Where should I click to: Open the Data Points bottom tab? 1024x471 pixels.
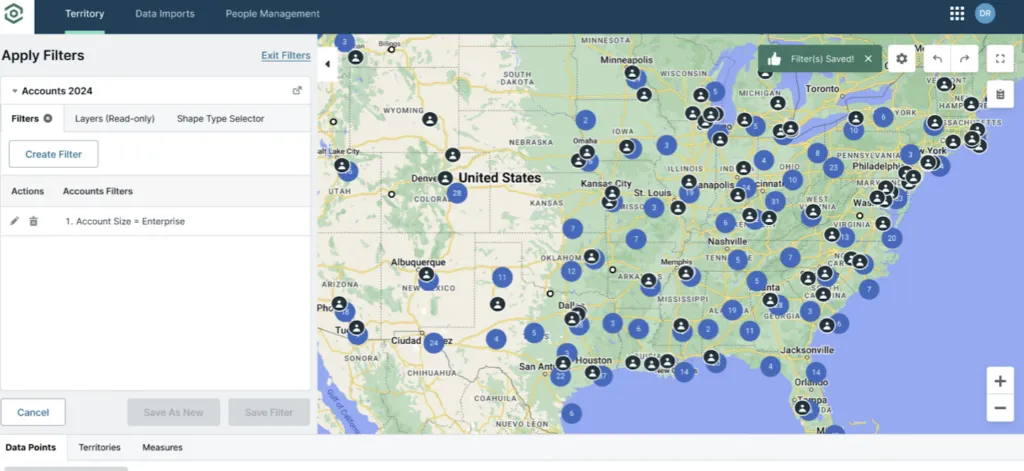point(31,447)
